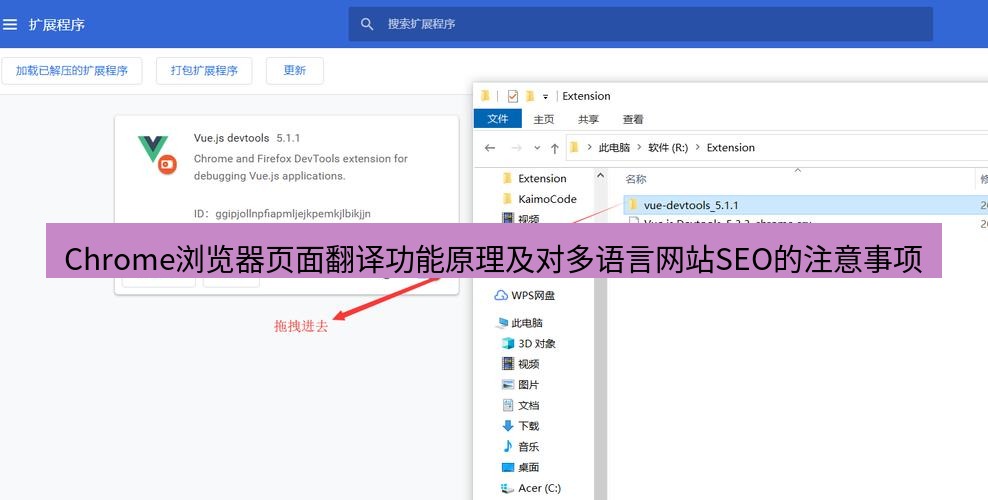The height and width of the screenshot is (500, 988).
Task: Open the View (查看) ribbon tab
Action: tap(633, 119)
